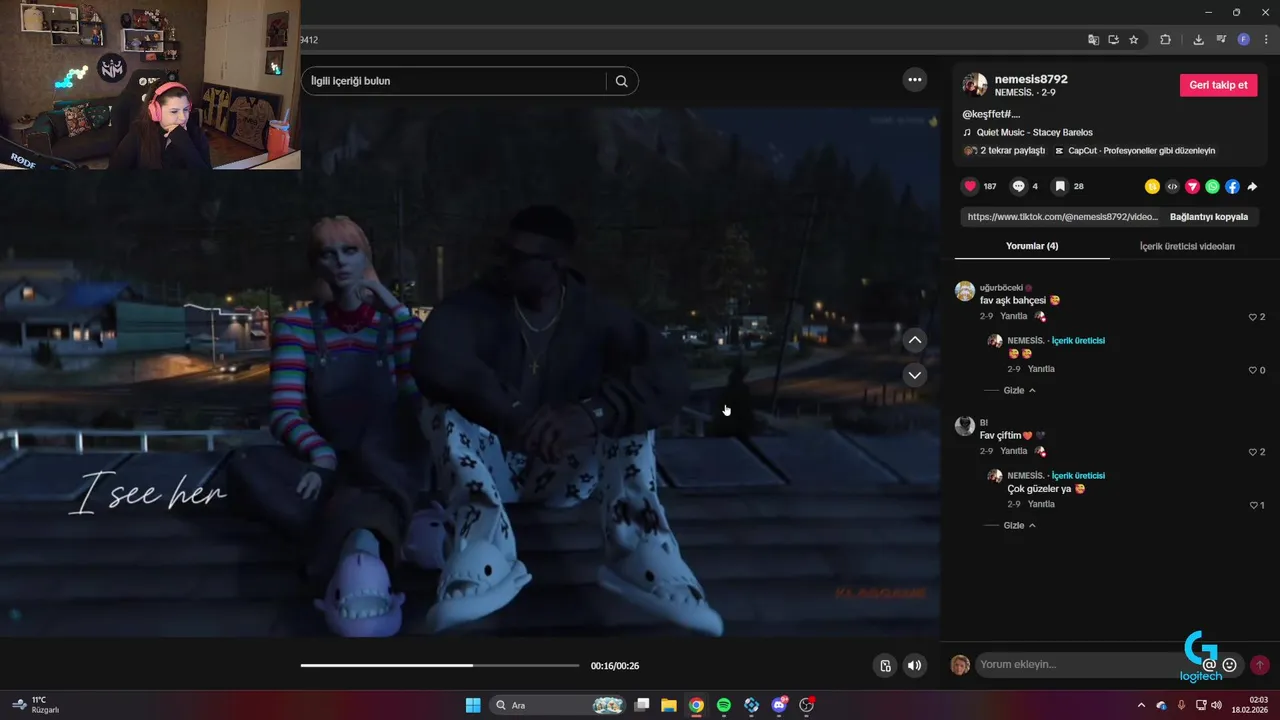Like the reply "Çok güzeler ya"
The height and width of the screenshot is (720, 1280).
pos(1256,505)
